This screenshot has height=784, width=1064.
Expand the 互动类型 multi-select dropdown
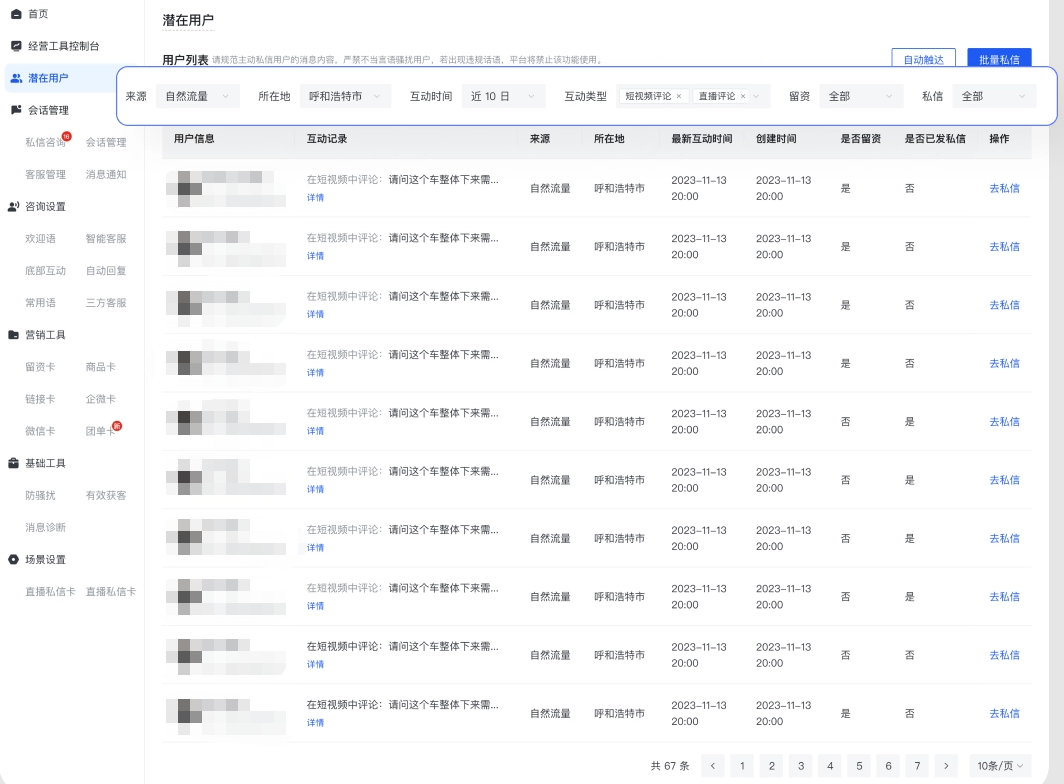point(757,96)
